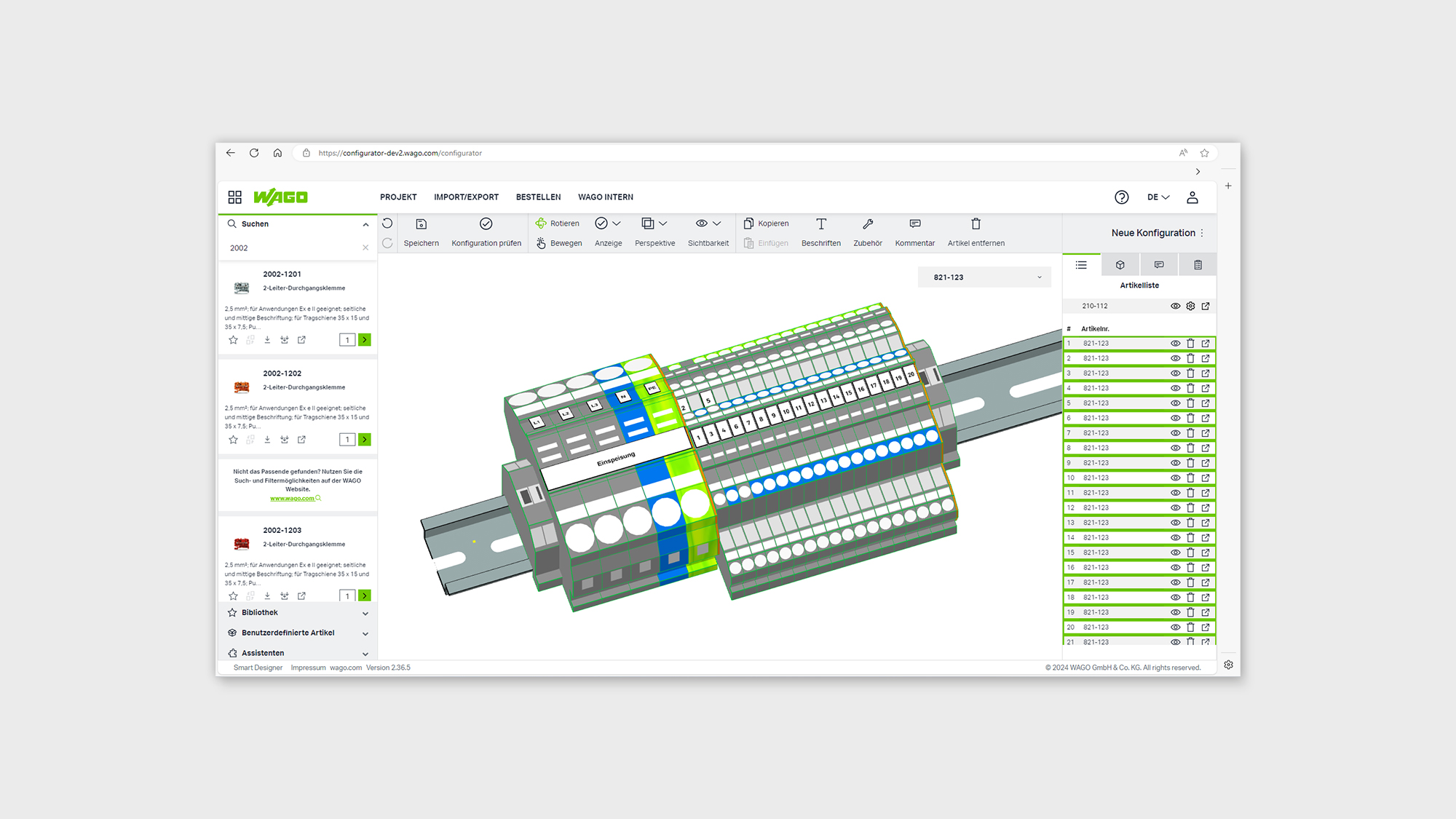Image resolution: width=1456 pixels, height=819 pixels.
Task: Switch to the 3D cube tab
Action: tap(1120, 265)
